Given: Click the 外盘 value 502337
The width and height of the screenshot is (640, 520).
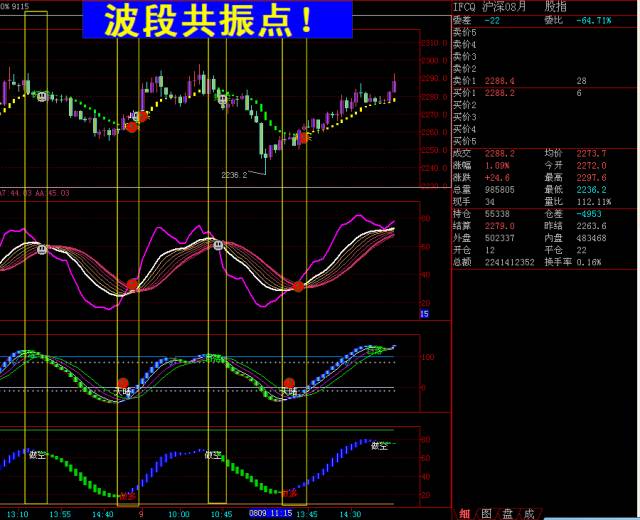Looking at the screenshot, I should coord(500,238).
